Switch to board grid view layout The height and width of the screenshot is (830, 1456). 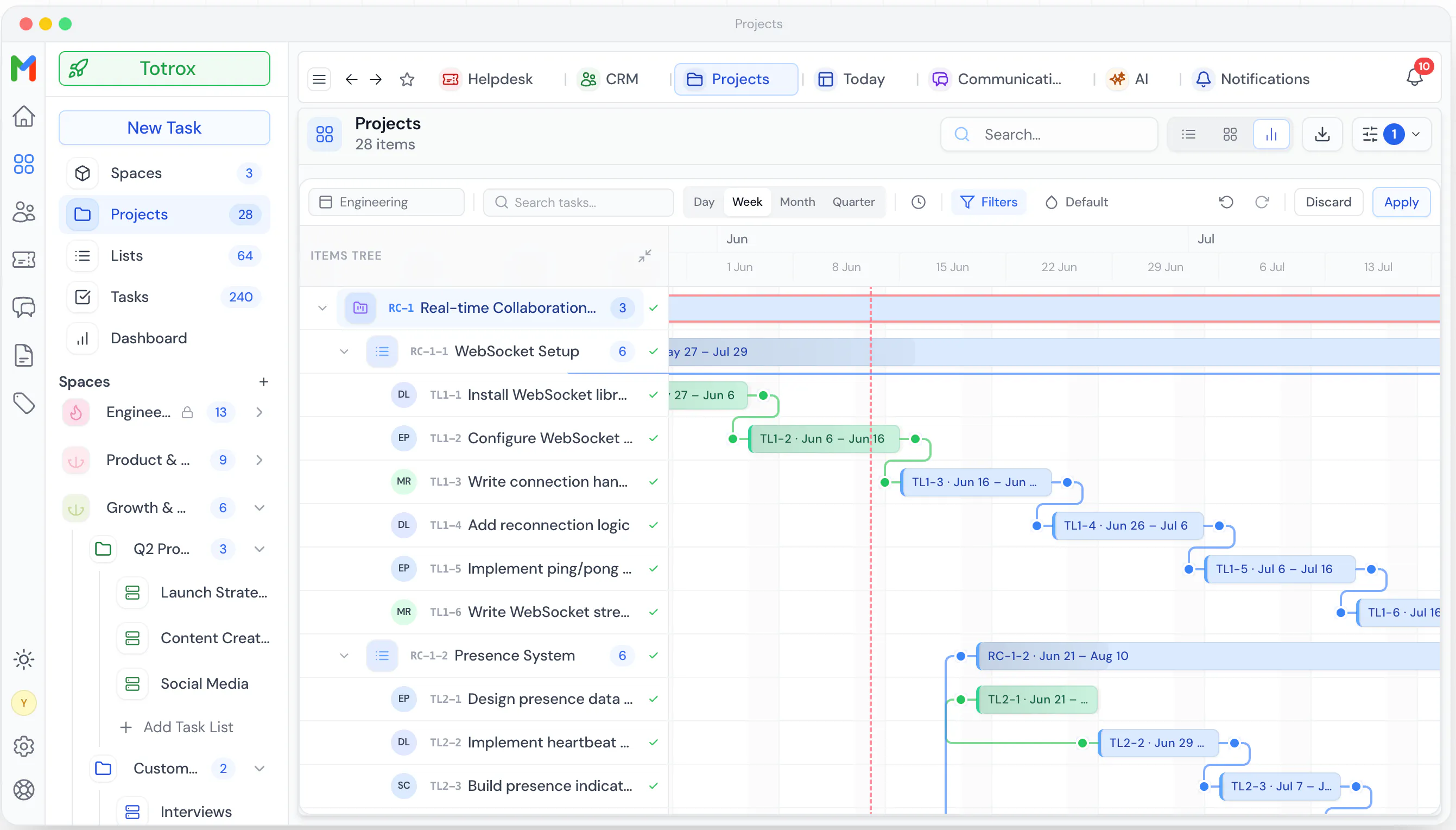click(1230, 135)
